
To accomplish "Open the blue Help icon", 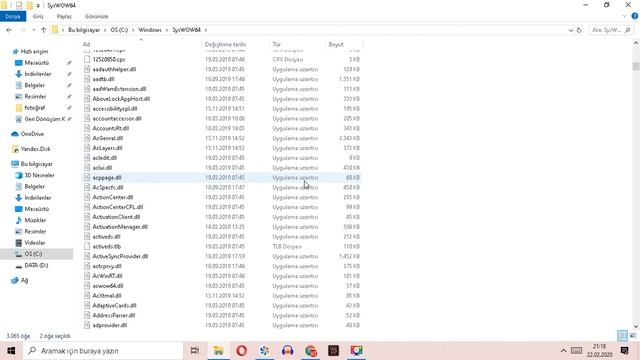I will pyautogui.click(x=635, y=16).
